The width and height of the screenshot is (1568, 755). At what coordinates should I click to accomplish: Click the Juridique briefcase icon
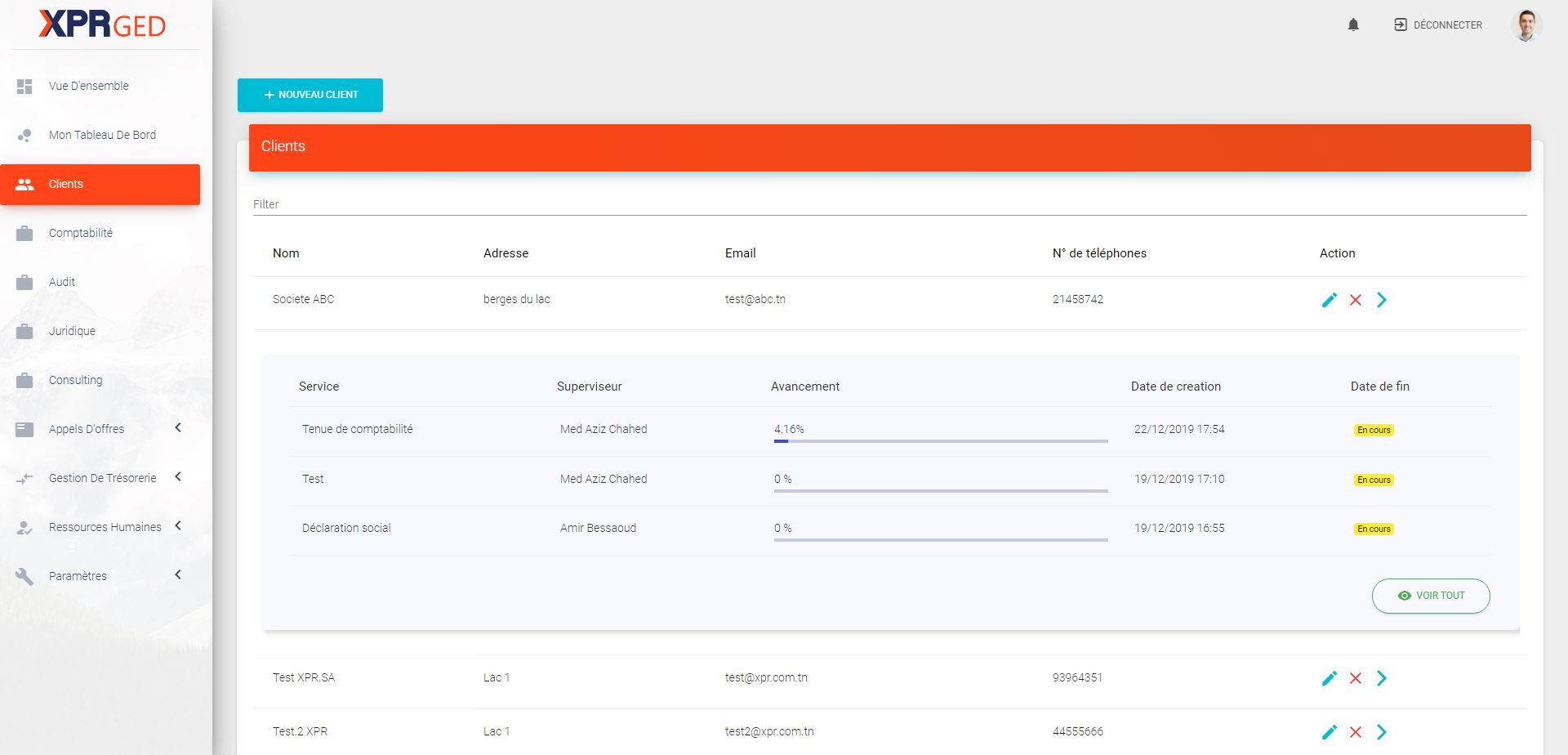click(x=24, y=331)
